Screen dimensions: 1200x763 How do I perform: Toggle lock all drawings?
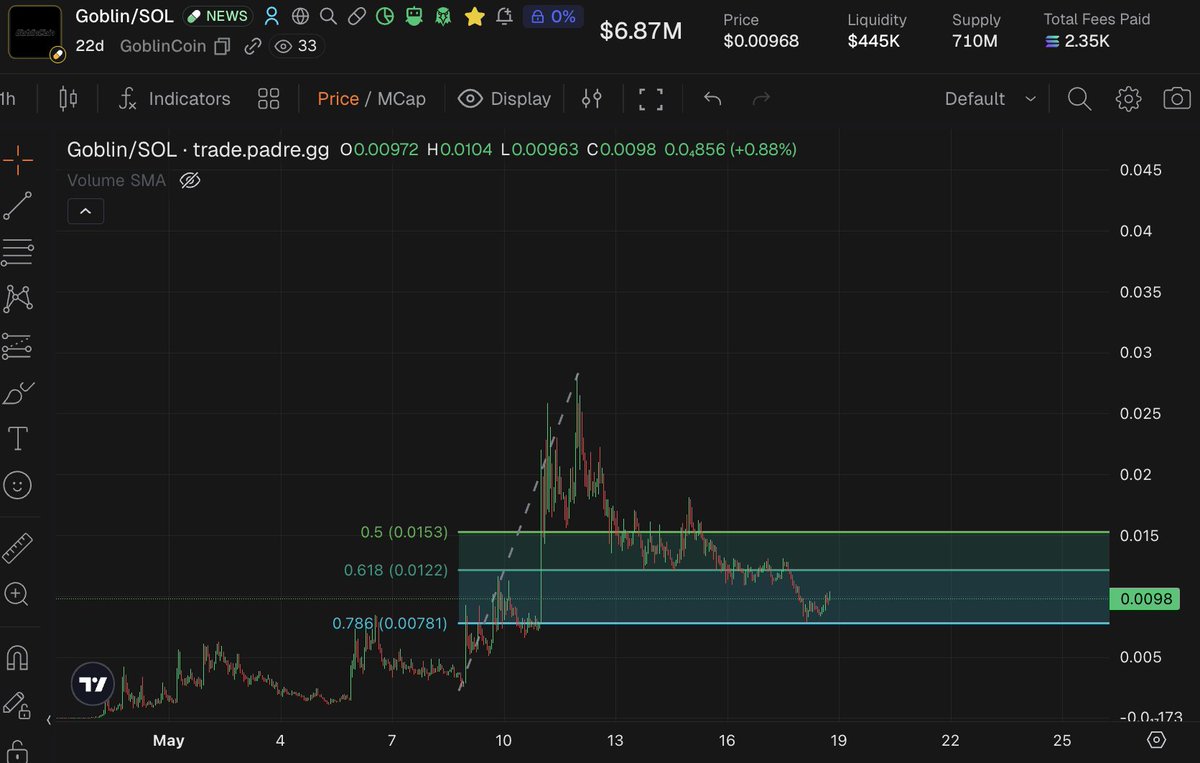pyautogui.click(x=16, y=751)
